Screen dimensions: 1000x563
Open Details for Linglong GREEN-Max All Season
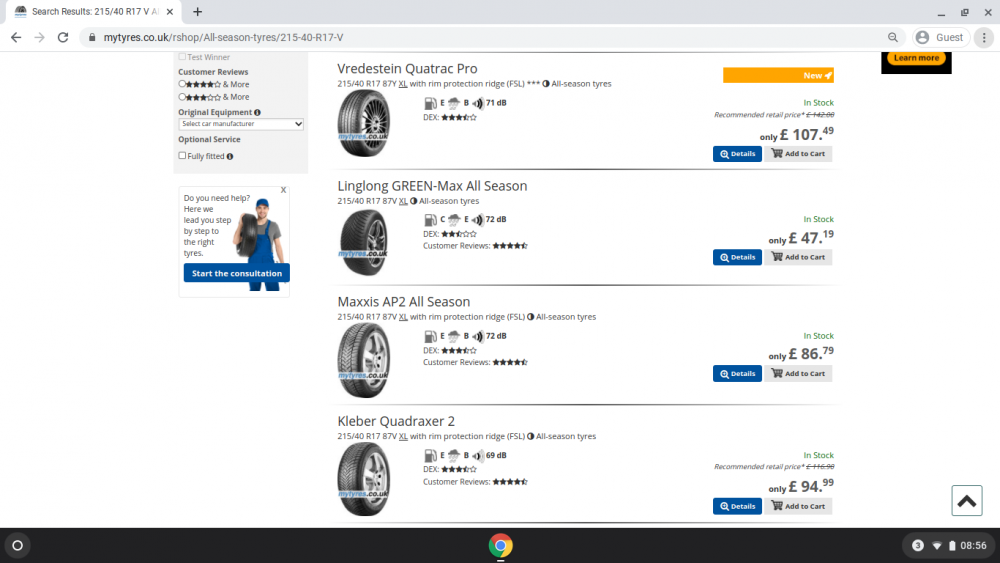[737, 257]
